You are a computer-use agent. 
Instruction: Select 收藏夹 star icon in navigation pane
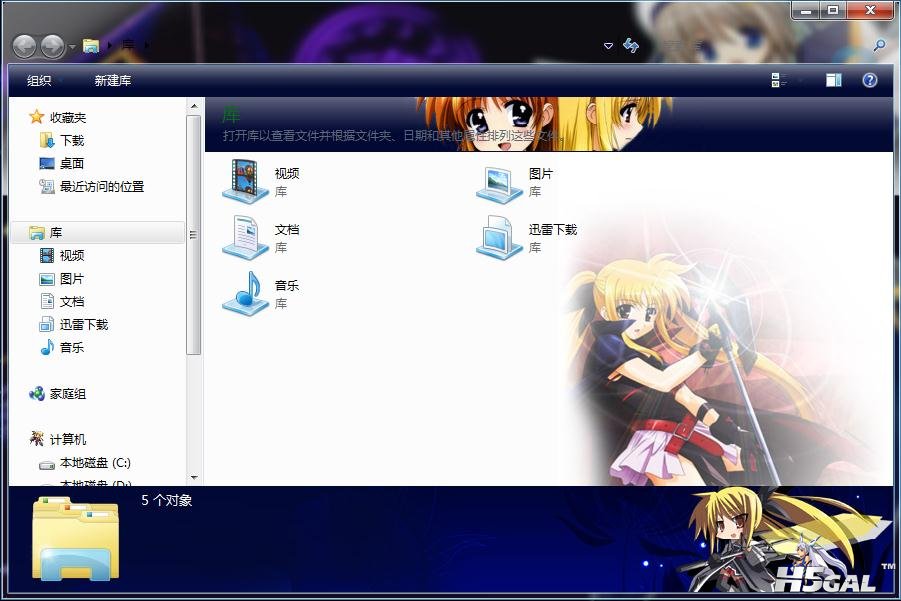37,117
